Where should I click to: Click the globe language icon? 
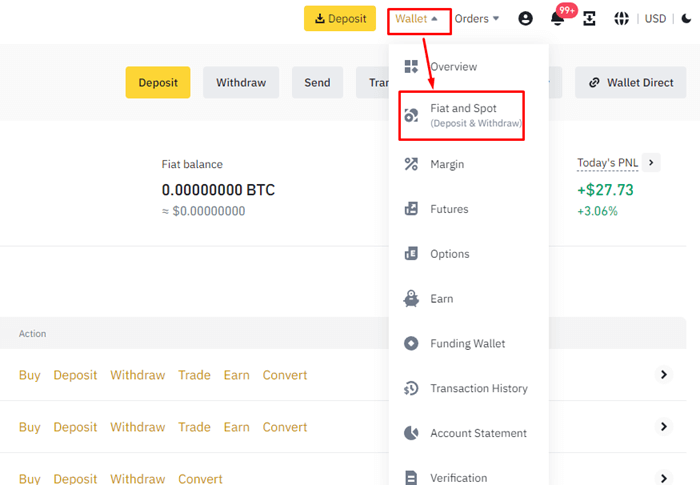click(621, 18)
